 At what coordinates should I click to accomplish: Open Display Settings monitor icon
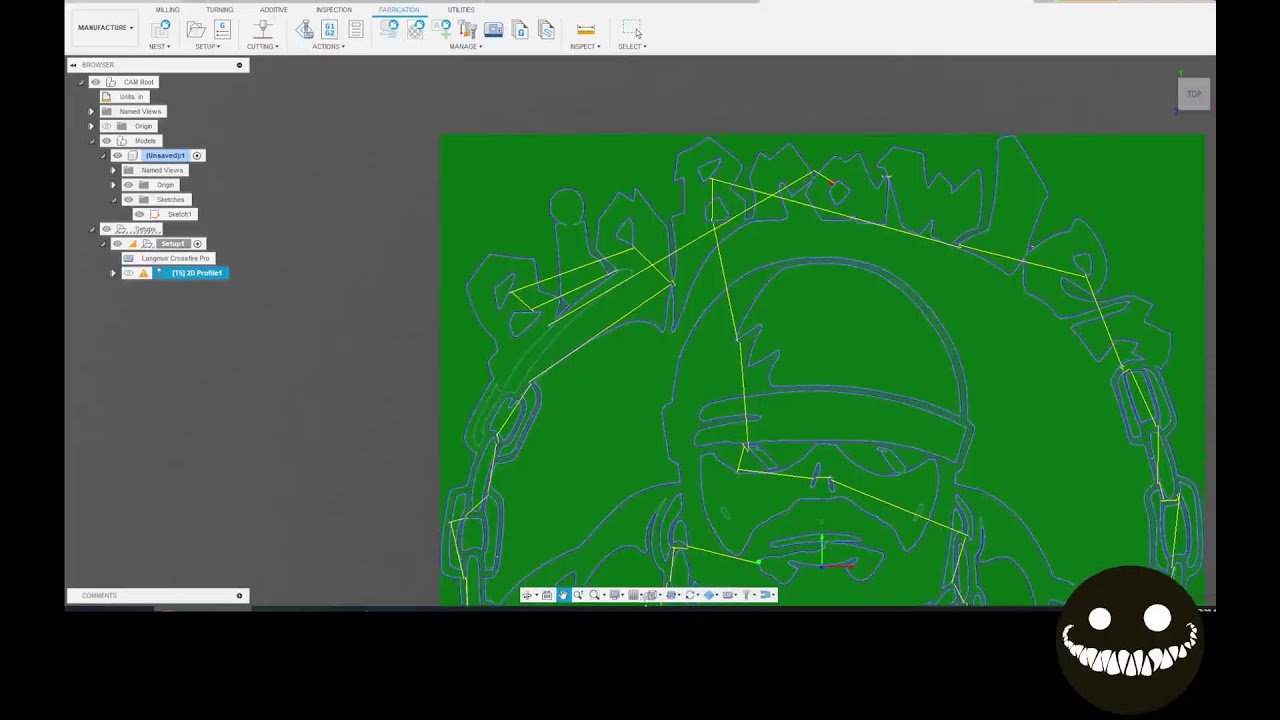click(x=614, y=595)
